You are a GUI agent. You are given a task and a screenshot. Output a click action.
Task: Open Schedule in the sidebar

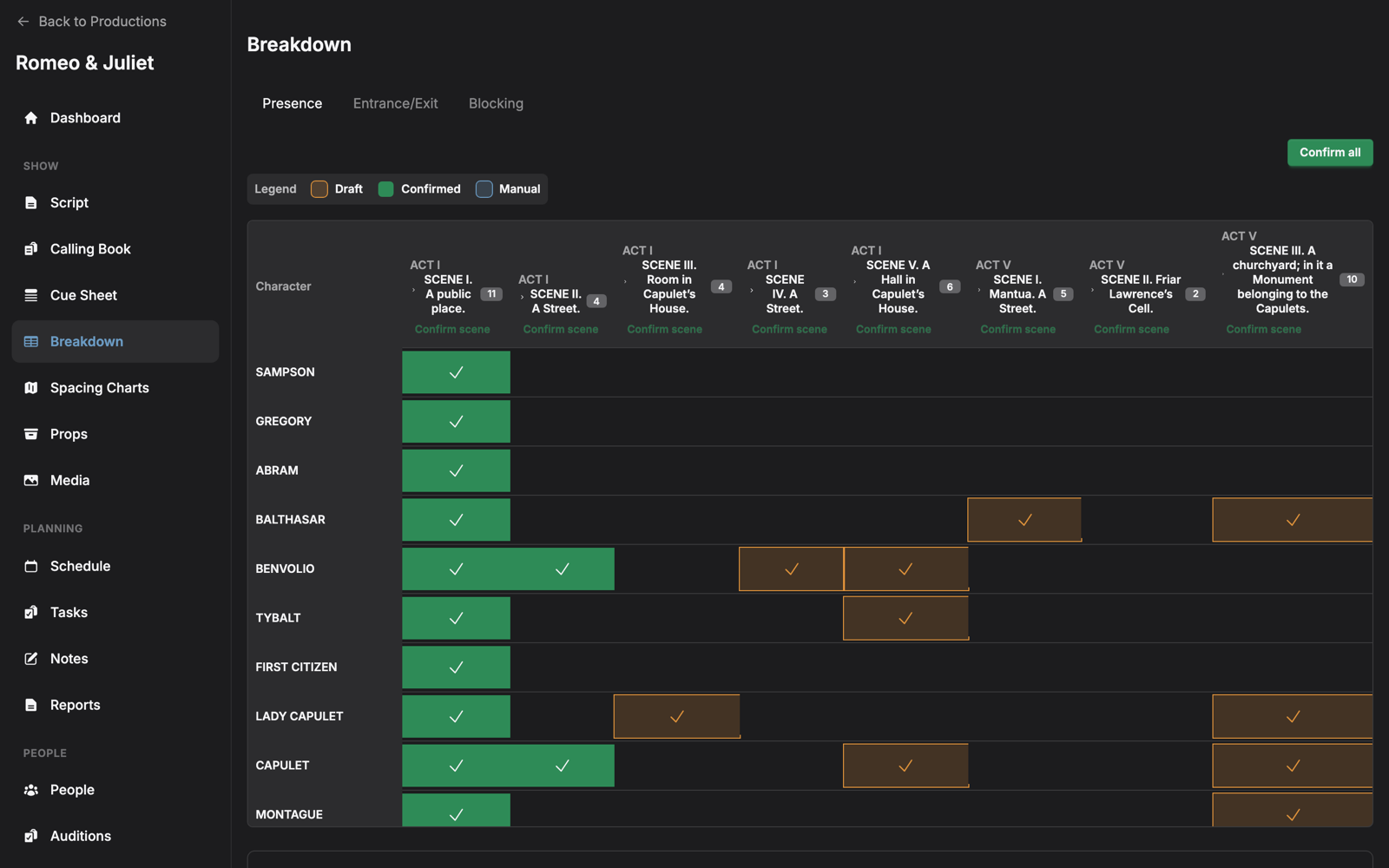point(115,566)
